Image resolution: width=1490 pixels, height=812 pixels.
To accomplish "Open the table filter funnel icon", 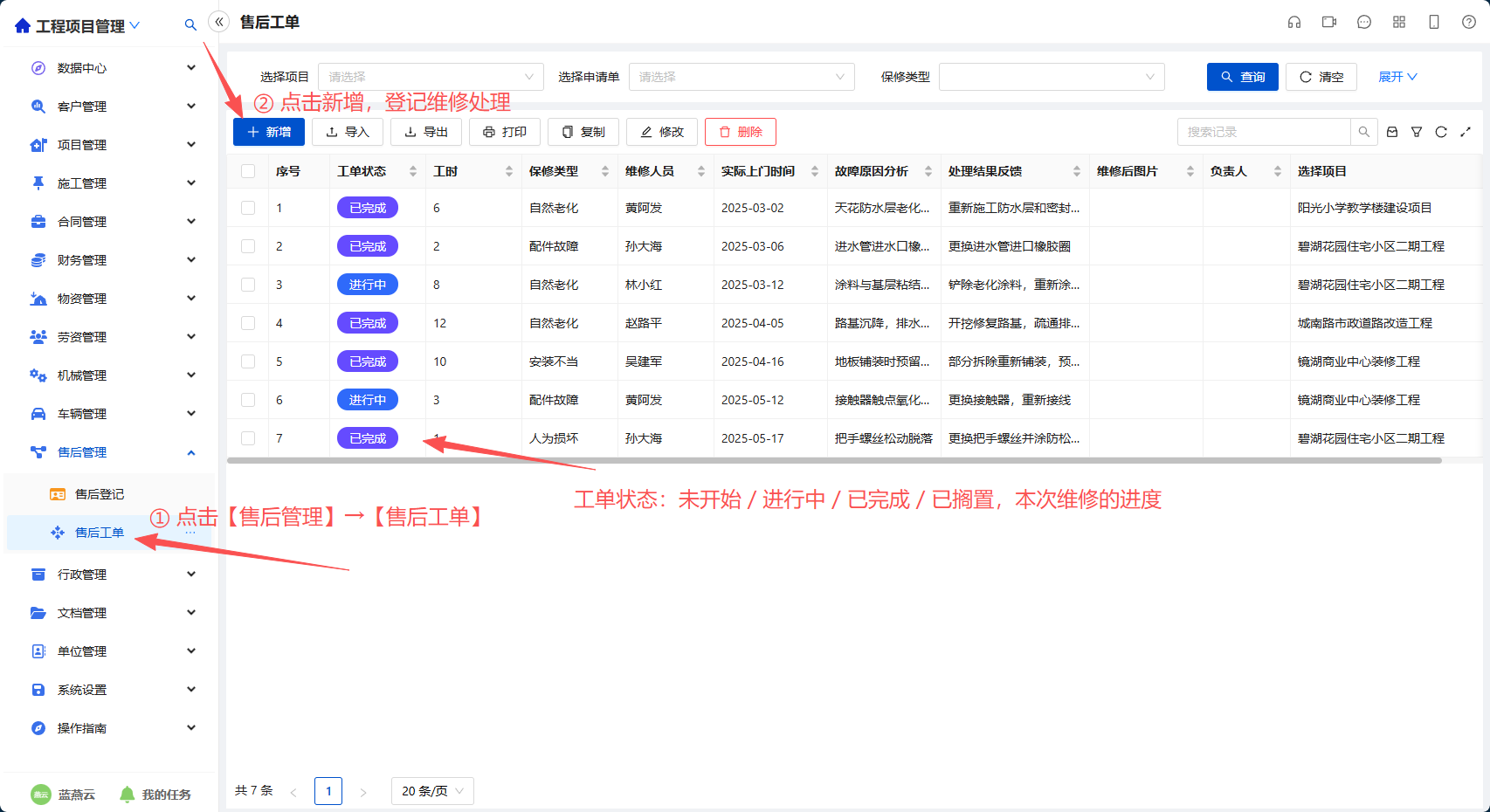I will [x=1417, y=132].
